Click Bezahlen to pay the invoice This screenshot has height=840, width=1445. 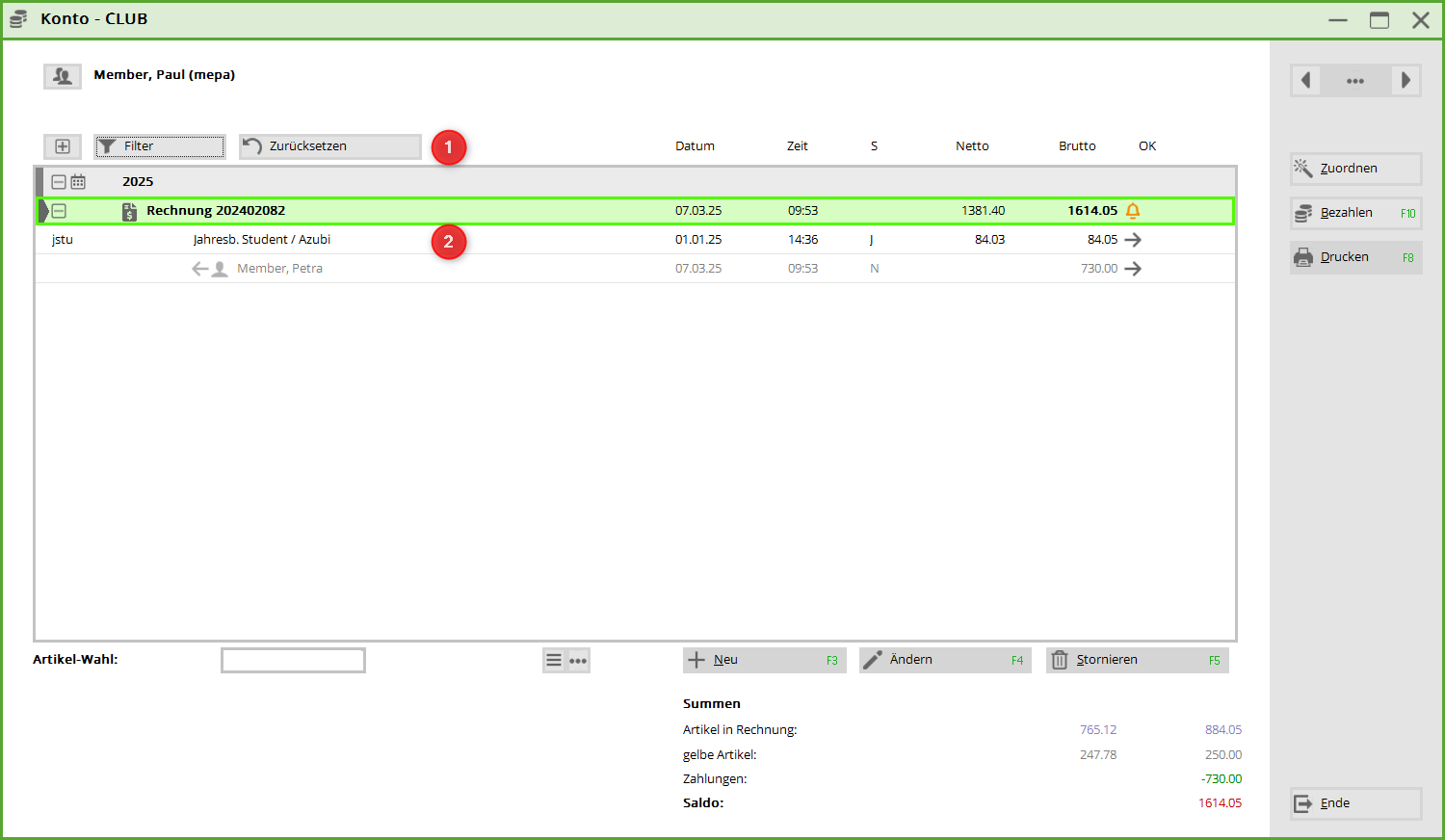[1355, 213]
